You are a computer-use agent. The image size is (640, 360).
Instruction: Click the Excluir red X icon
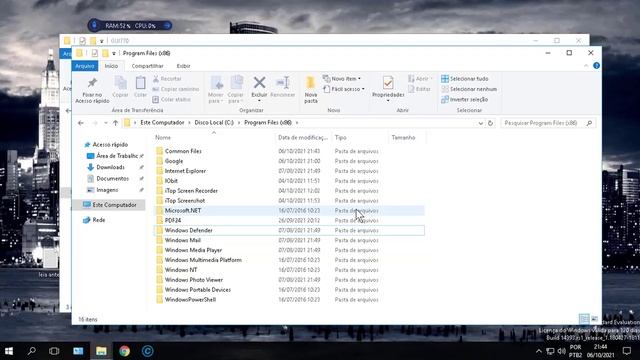(x=259, y=82)
